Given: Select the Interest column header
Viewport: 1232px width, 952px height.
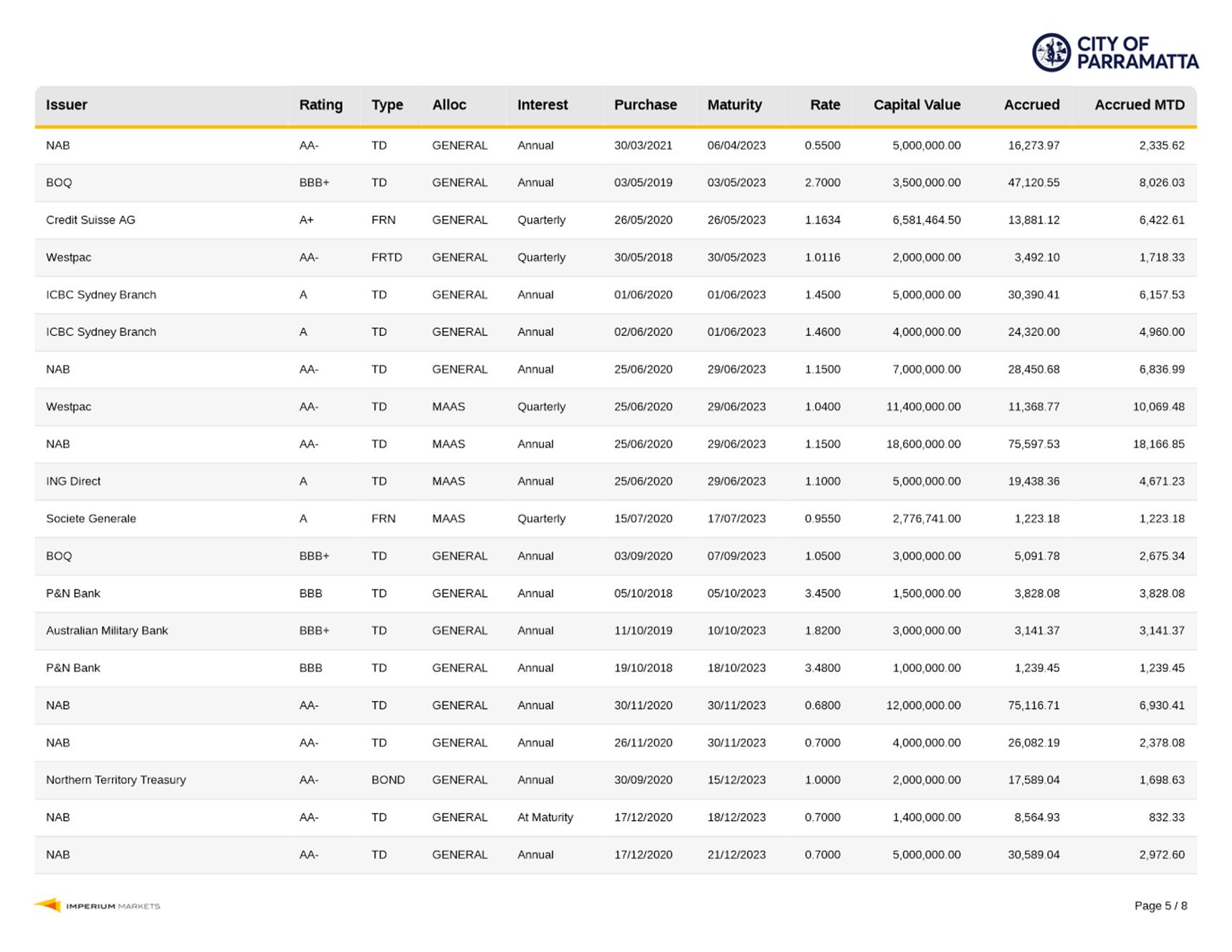Looking at the screenshot, I should point(543,105).
